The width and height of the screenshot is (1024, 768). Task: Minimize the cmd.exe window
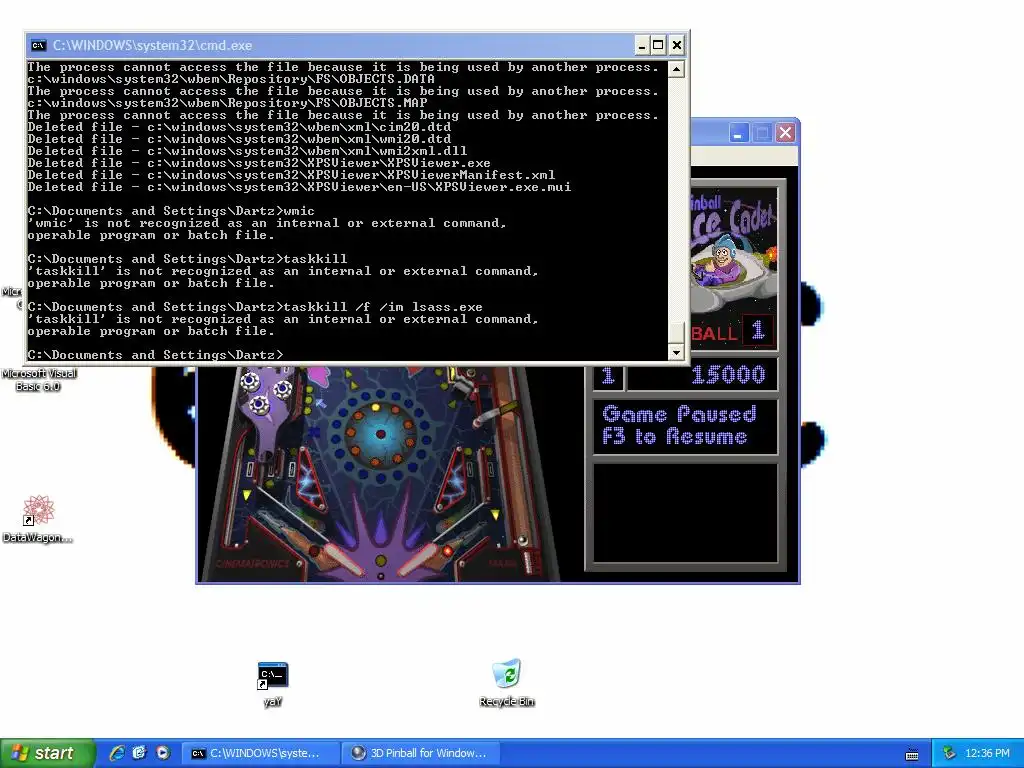coord(642,45)
